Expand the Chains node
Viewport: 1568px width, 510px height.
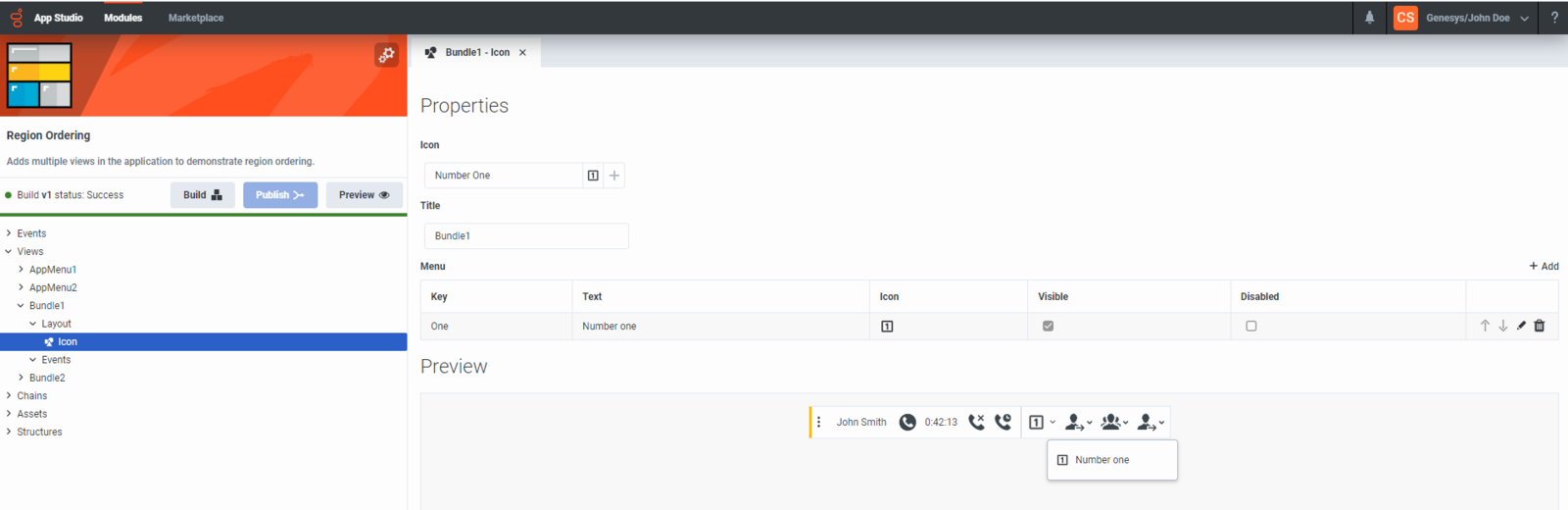pyautogui.click(x=9, y=396)
